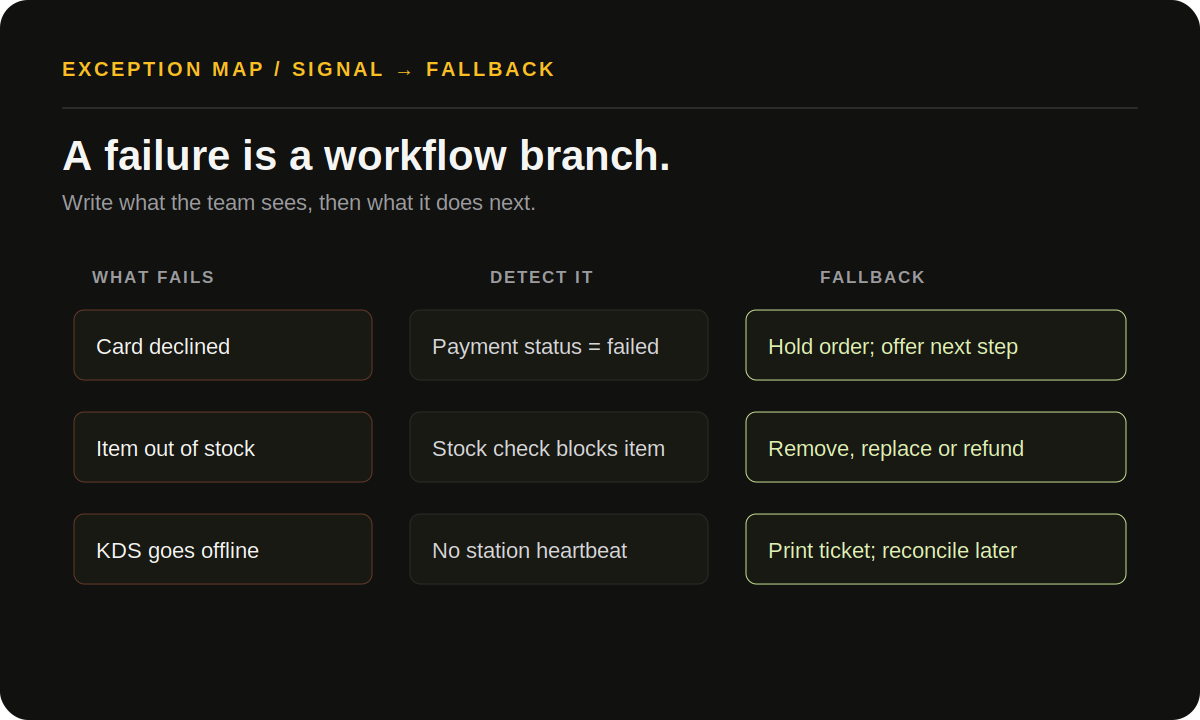This screenshot has height=720, width=1200.
Task: Click 'Print ticket; reconcile later' fallback card
Action: (936, 549)
